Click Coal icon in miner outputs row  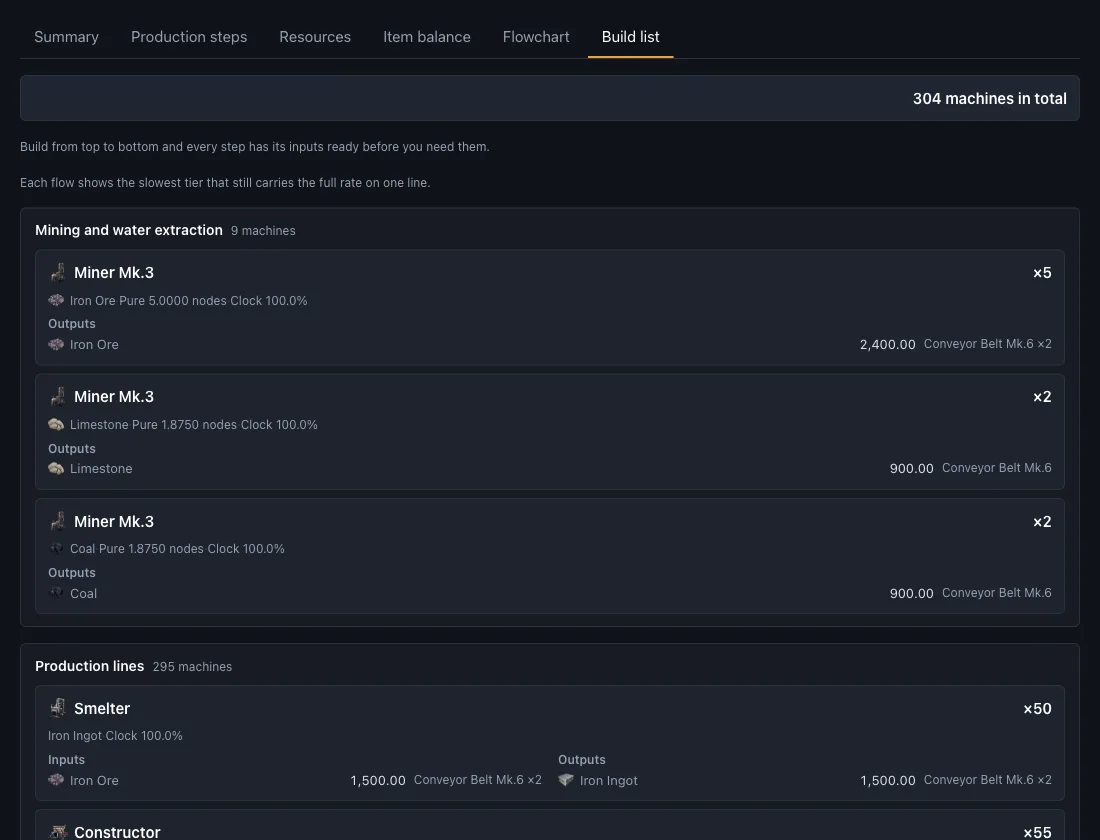(x=56, y=593)
